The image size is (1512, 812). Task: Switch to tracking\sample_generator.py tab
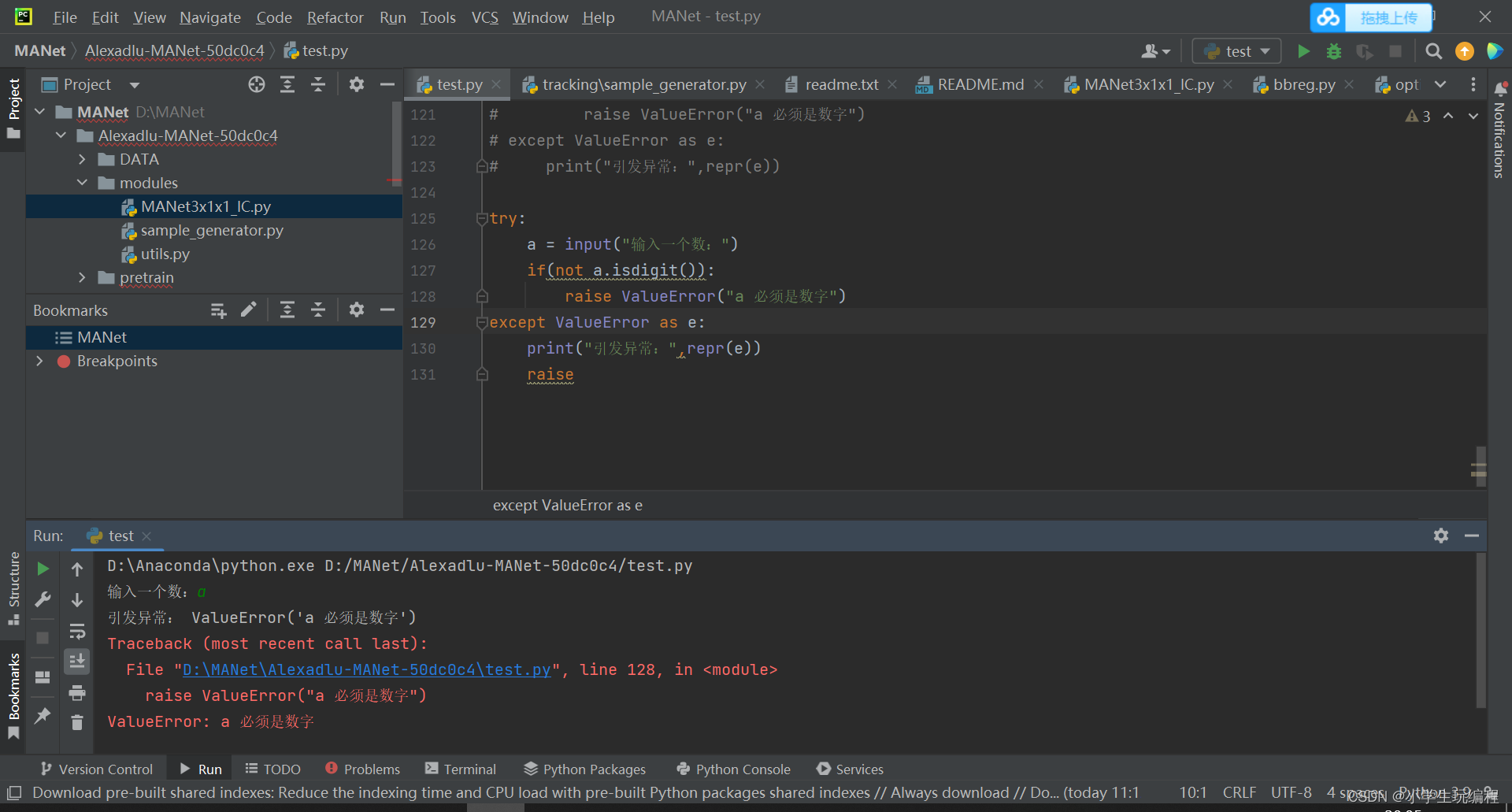click(644, 84)
